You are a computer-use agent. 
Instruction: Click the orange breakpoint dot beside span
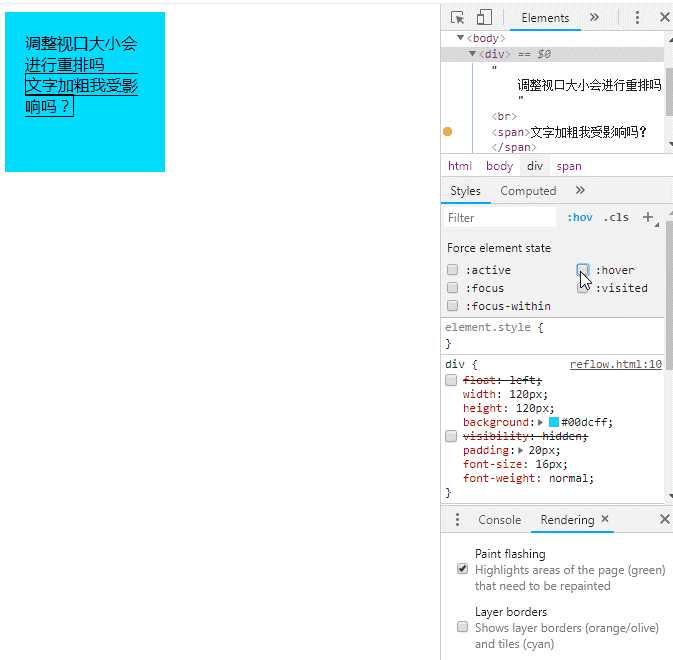(447, 132)
